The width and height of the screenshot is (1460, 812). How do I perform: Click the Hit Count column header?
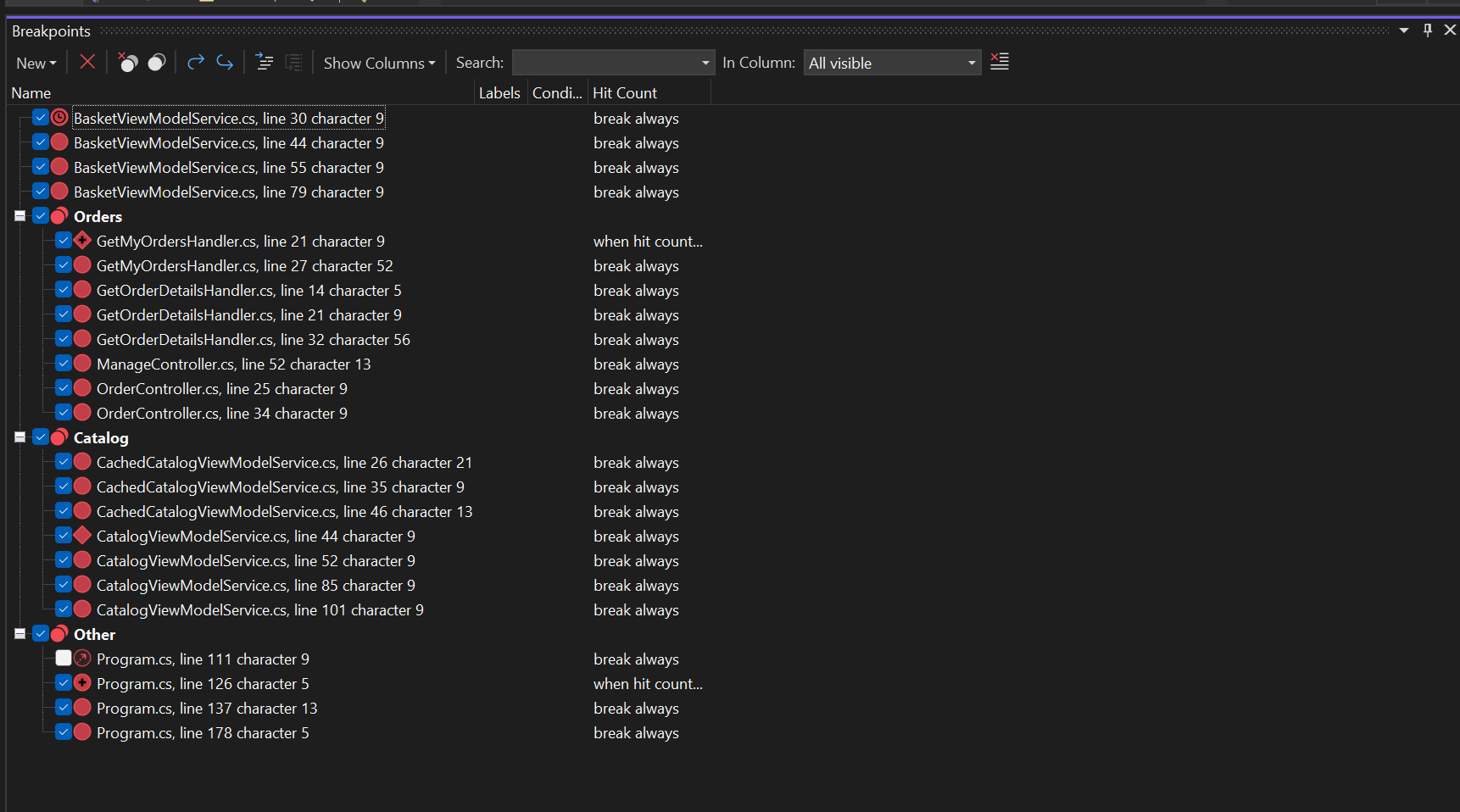625,92
